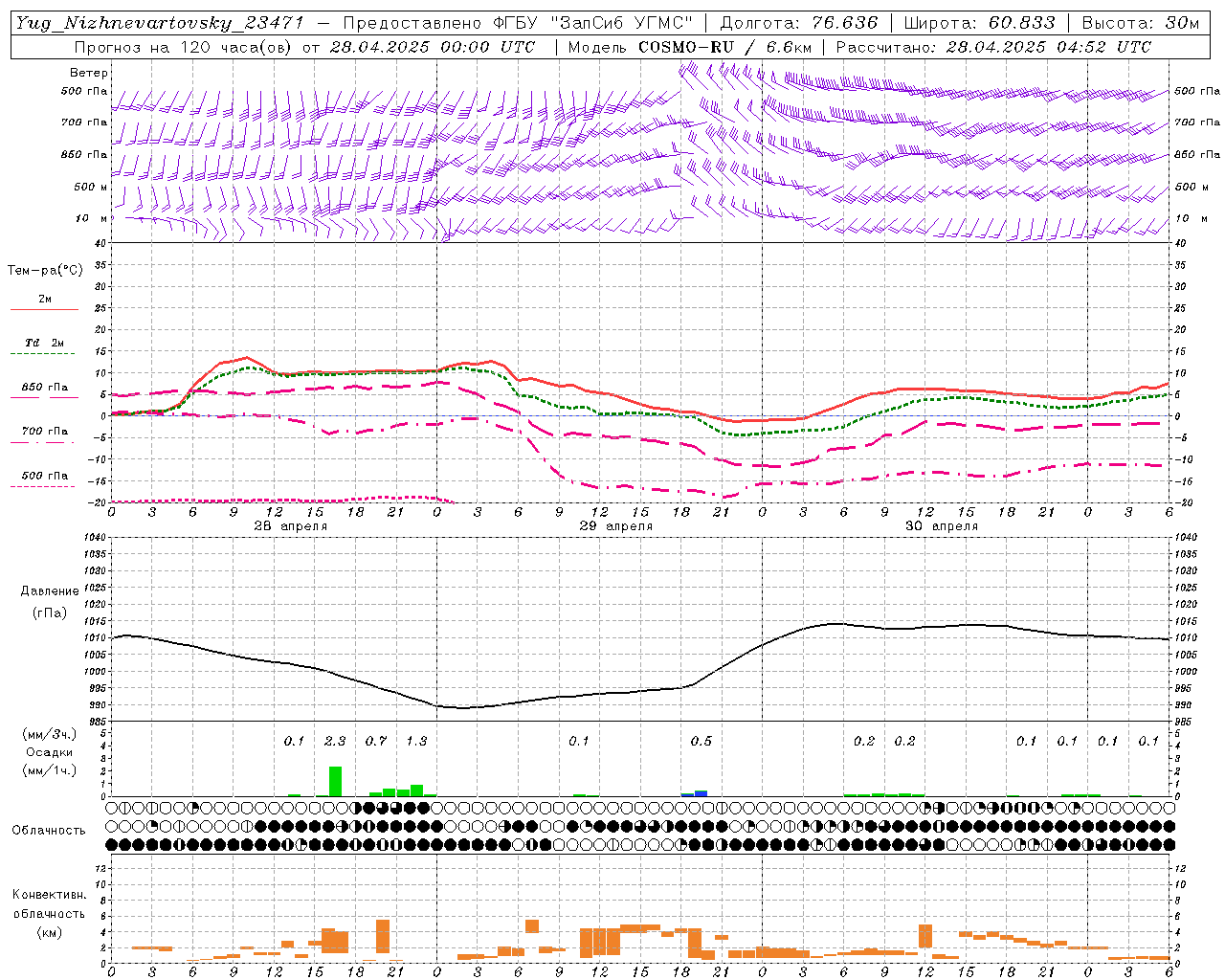1225x980 pixels.
Task: Click the (мм/1ч.) units label
Action: pyautogui.click(x=49, y=771)
